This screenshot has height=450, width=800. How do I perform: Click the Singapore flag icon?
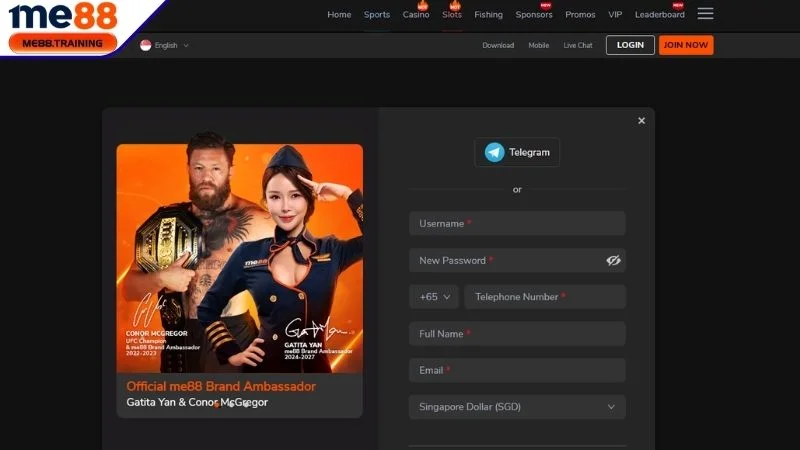[x=146, y=45]
